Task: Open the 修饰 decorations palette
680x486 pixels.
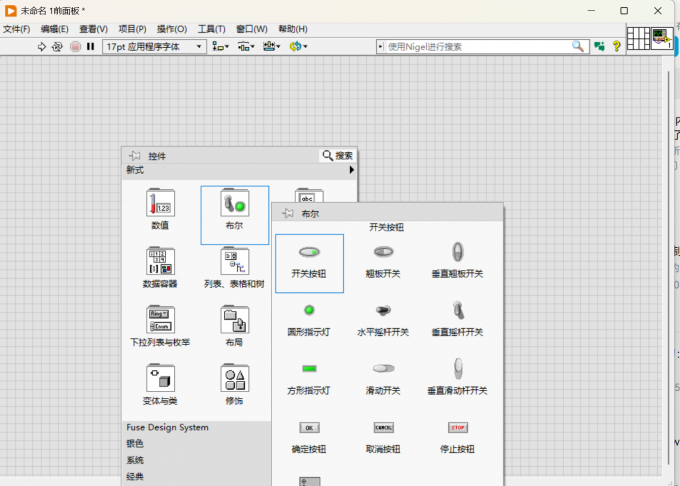Action: click(x=235, y=385)
